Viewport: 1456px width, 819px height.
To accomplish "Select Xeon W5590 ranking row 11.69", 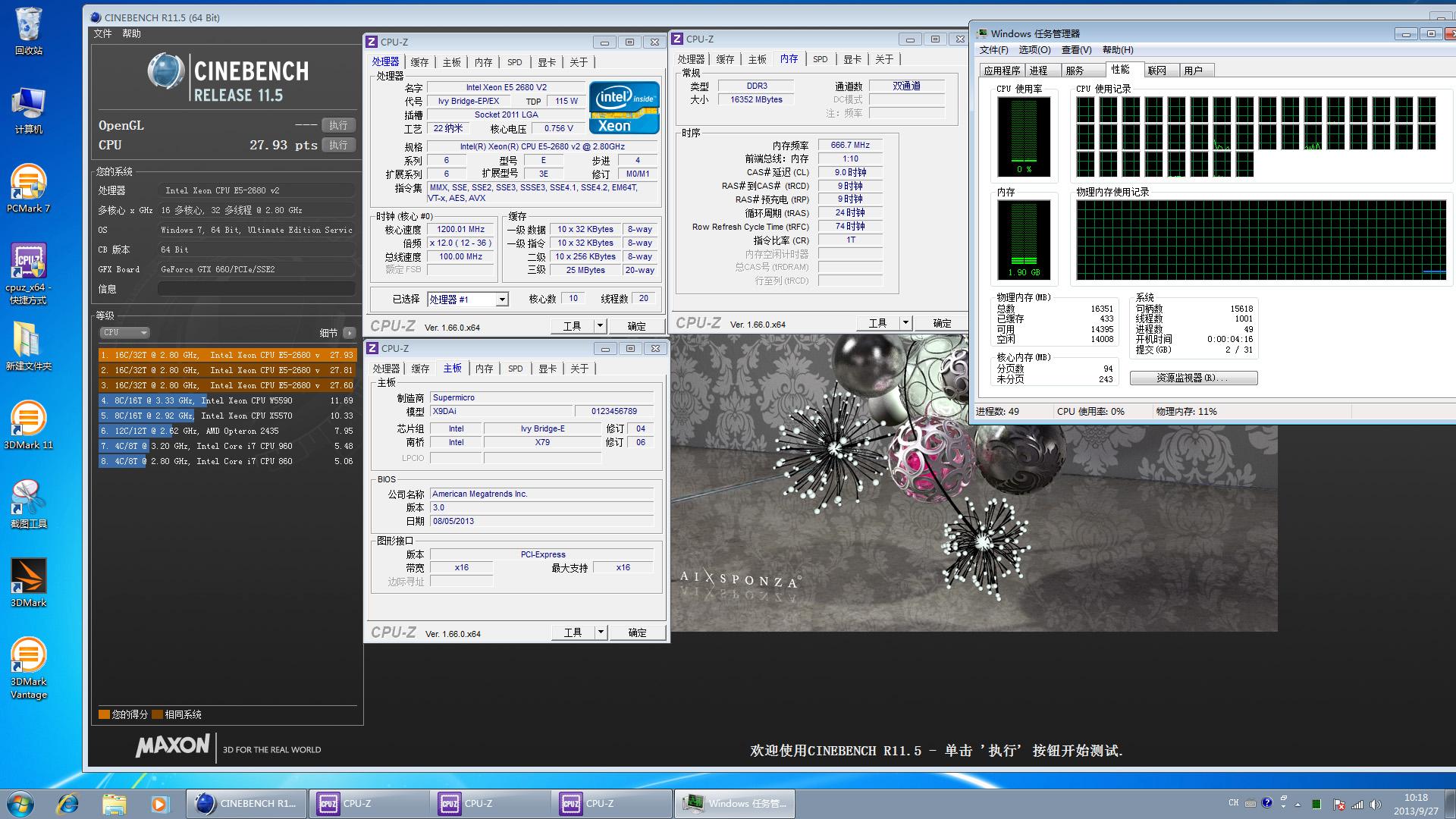I will coord(227,400).
